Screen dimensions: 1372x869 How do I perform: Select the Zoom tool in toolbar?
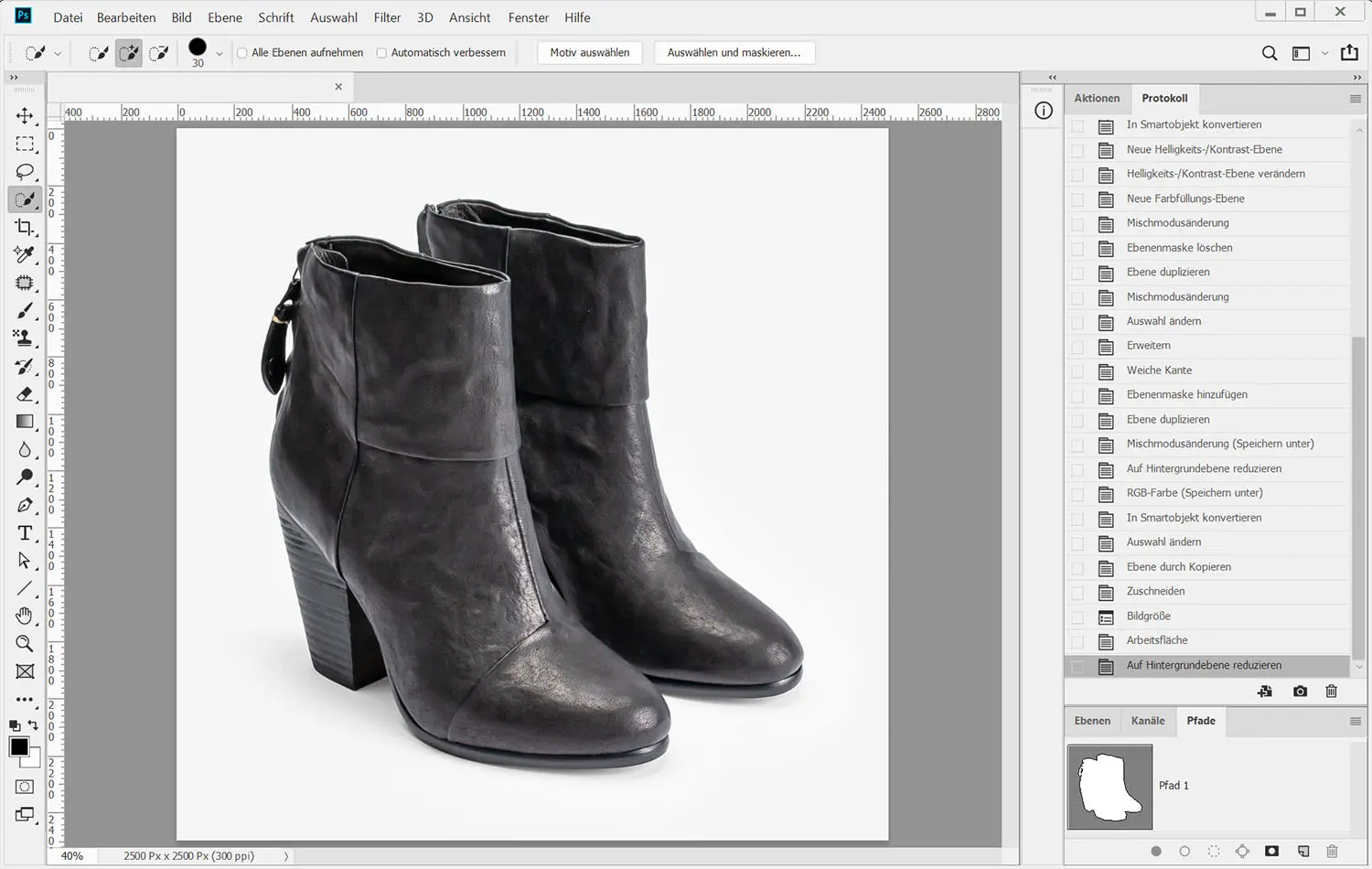tap(25, 644)
